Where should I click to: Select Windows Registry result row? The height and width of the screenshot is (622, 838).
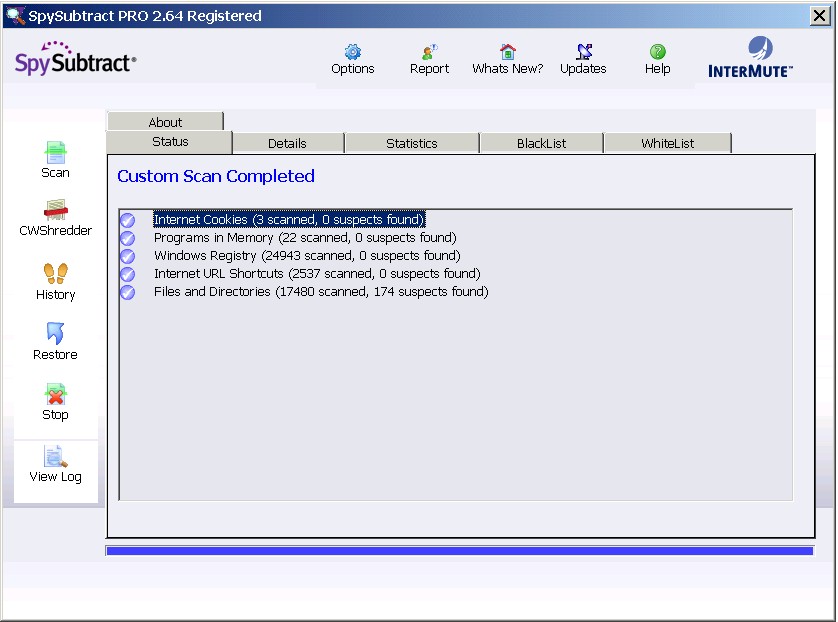tap(307, 256)
